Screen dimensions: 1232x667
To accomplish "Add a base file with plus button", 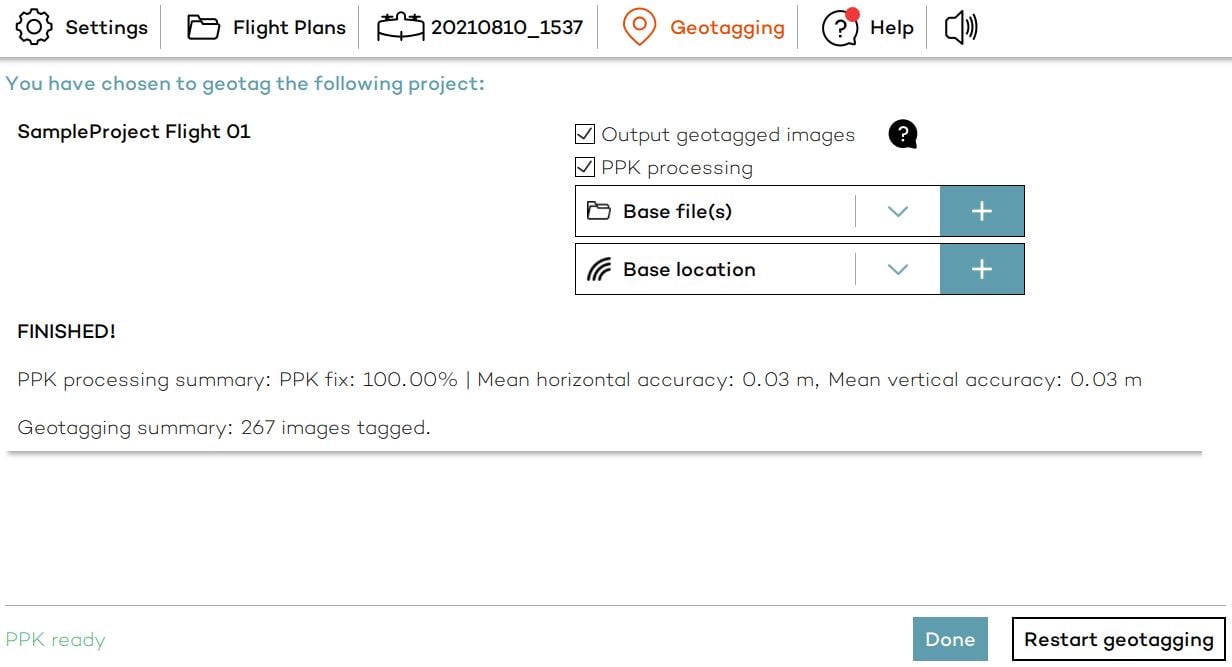I will click(982, 211).
